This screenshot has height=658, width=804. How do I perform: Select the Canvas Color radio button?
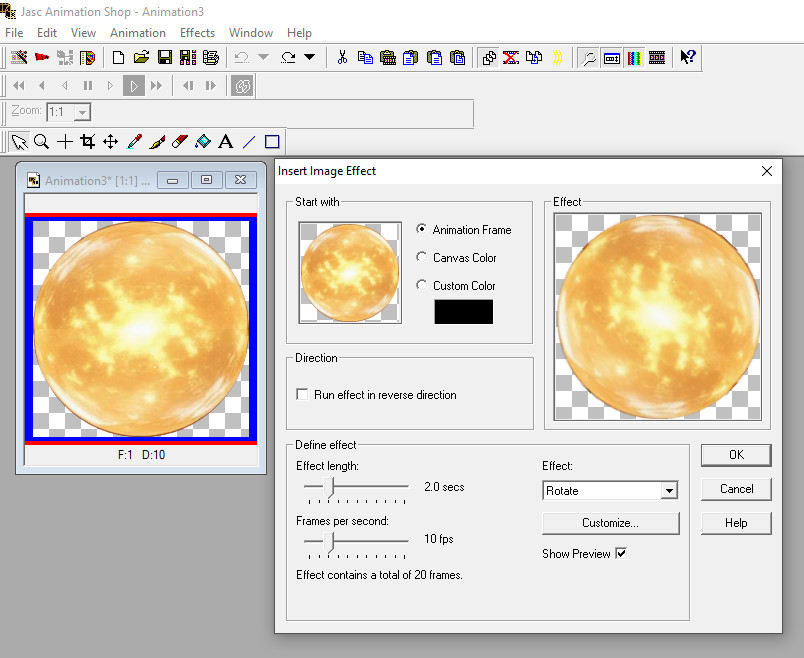pyautogui.click(x=422, y=258)
